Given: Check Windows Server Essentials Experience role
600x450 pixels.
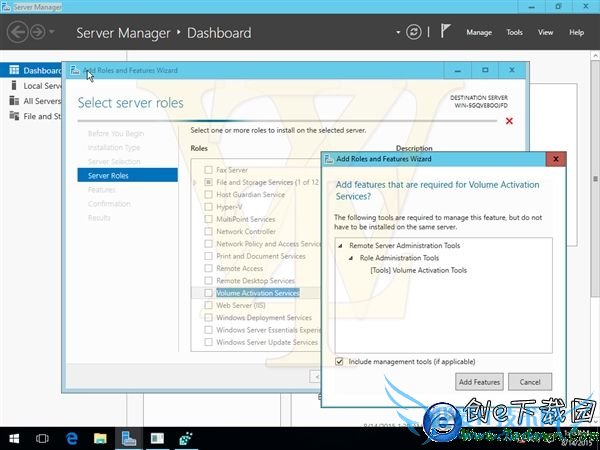Looking at the screenshot, I should pyautogui.click(x=208, y=329).
